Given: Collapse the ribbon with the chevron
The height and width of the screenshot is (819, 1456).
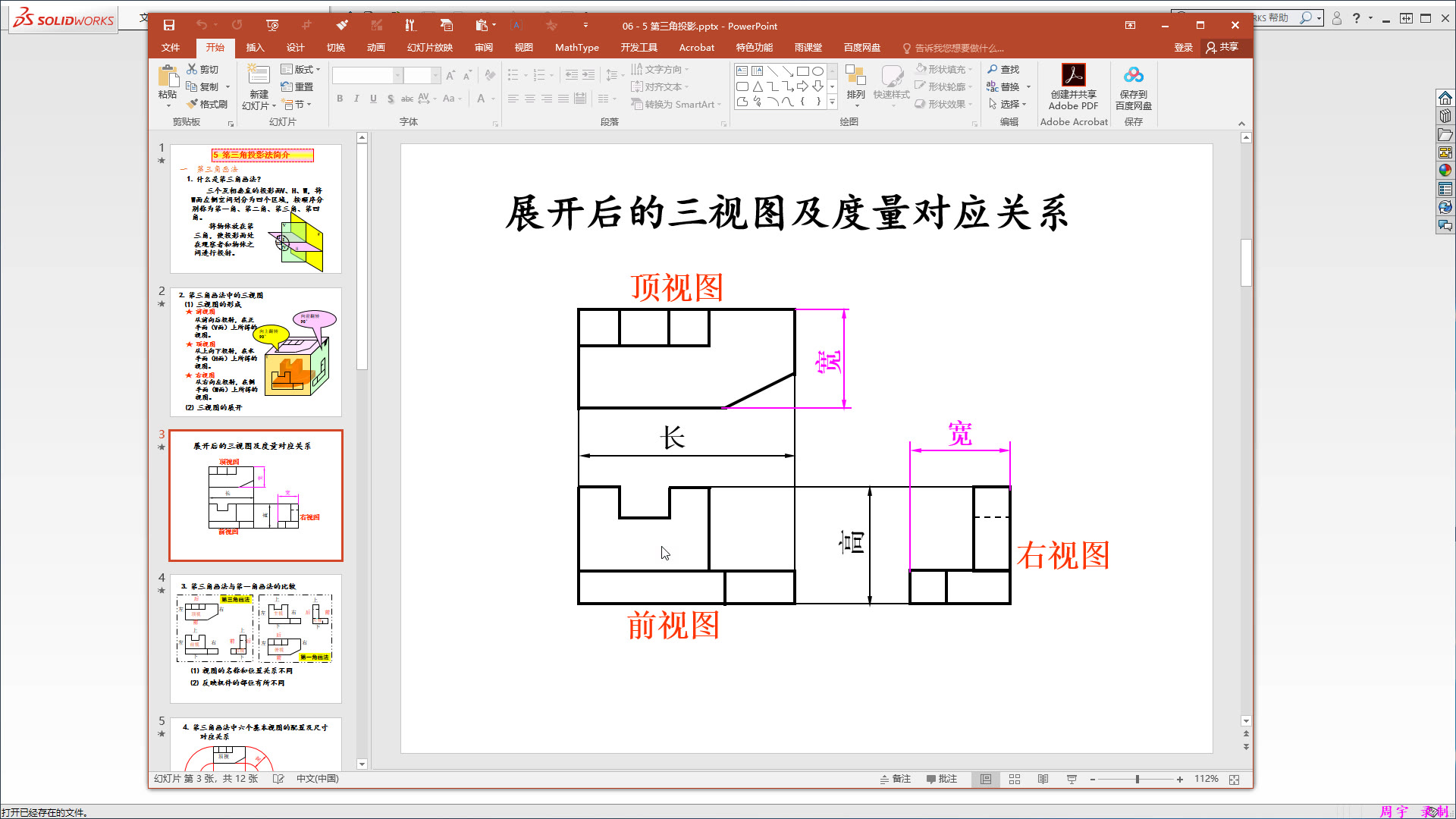Looking at the screenshot, I should tap(1241, 123).
